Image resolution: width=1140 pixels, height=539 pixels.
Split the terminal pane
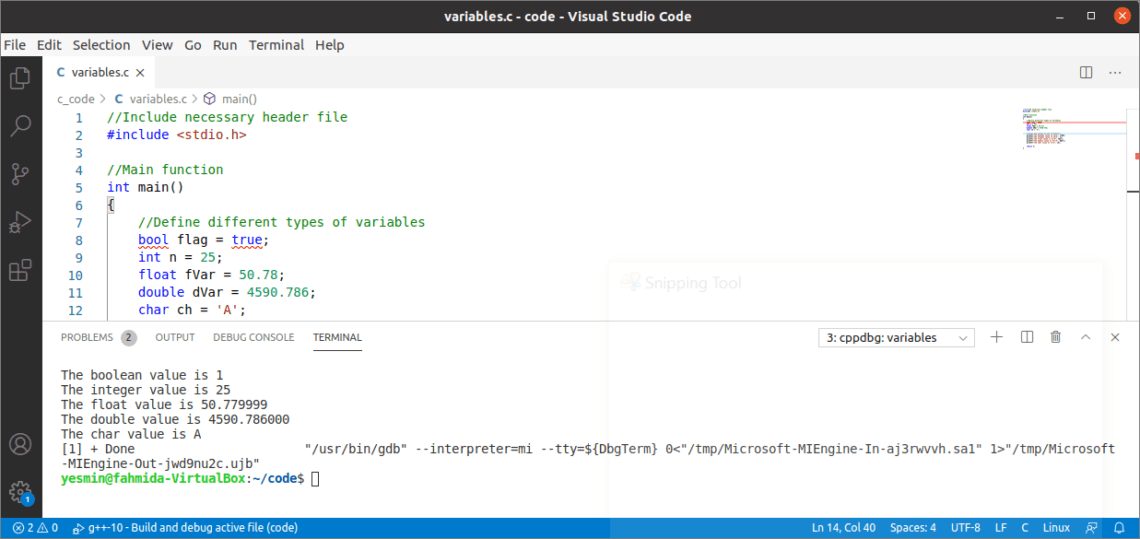[x=1026, y=338]
